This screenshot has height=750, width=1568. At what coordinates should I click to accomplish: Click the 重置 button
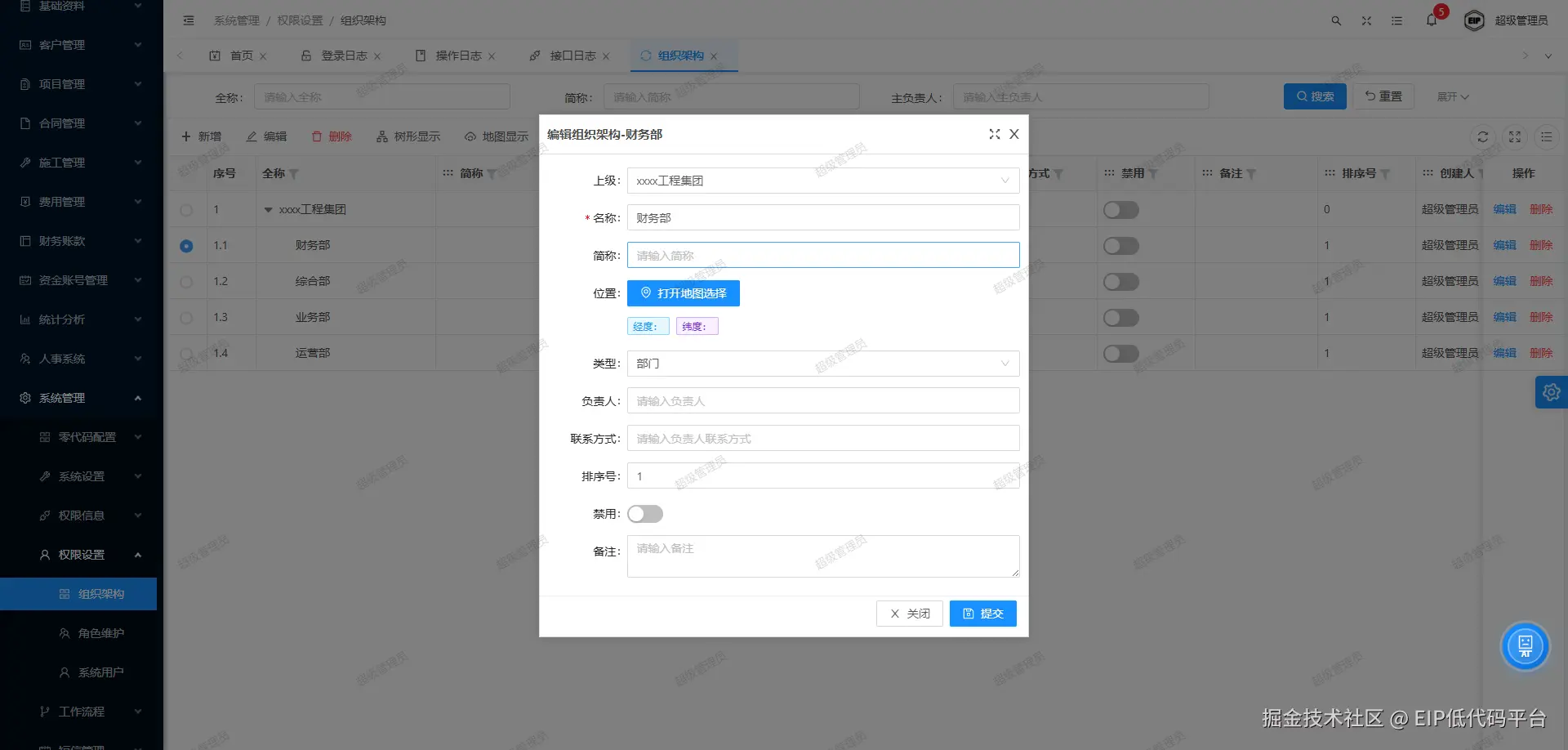pos(1383,96)
